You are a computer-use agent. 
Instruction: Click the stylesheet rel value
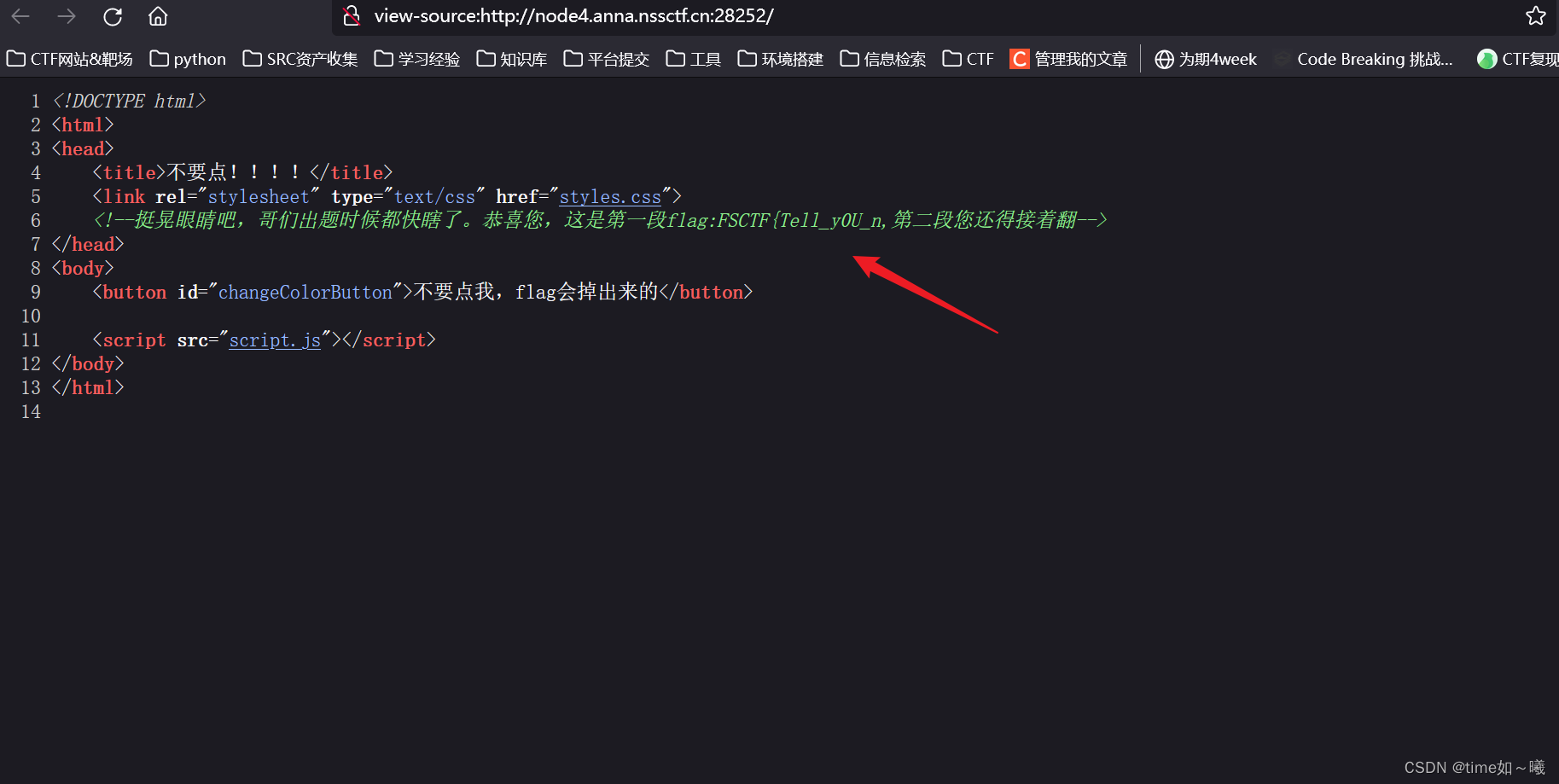(259, 197)
